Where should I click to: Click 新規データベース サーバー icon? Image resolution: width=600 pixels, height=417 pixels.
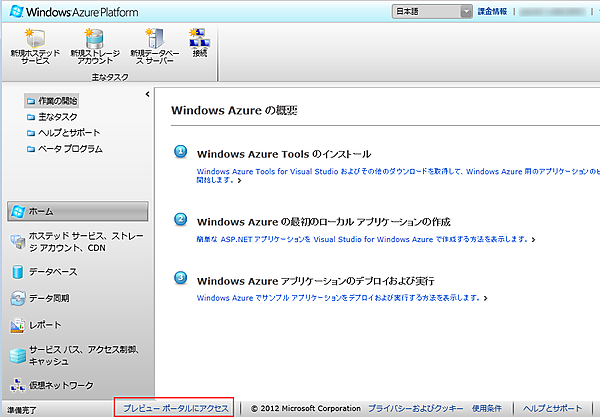pos(155,38)
